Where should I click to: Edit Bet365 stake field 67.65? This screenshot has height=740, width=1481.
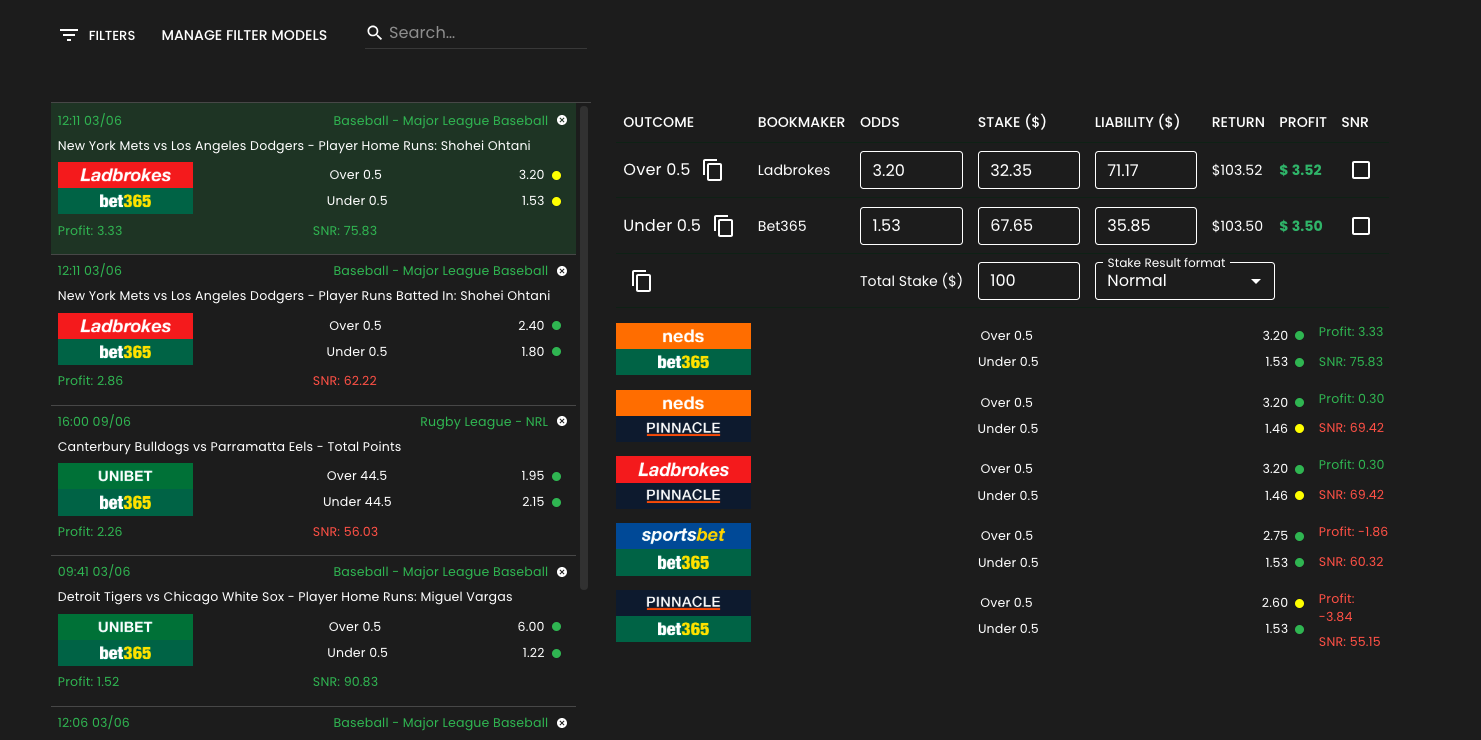point(1029,226)
